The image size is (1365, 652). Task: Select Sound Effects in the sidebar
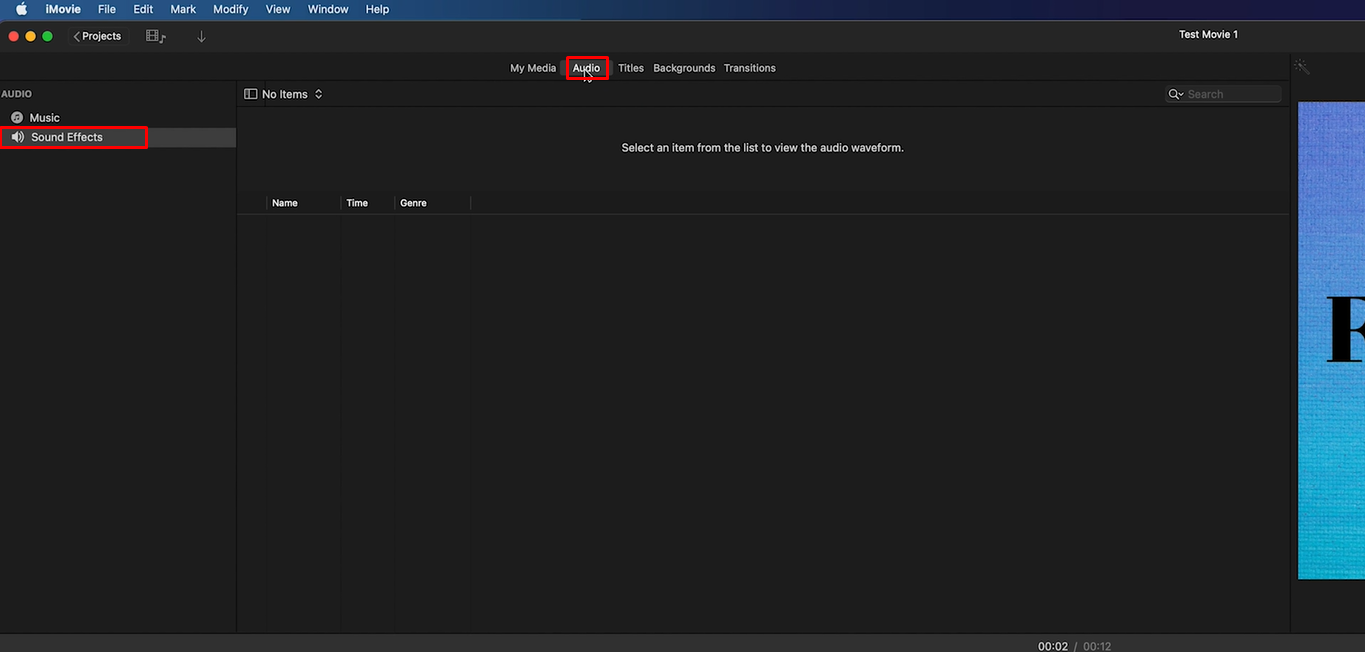tap(118, 137)
